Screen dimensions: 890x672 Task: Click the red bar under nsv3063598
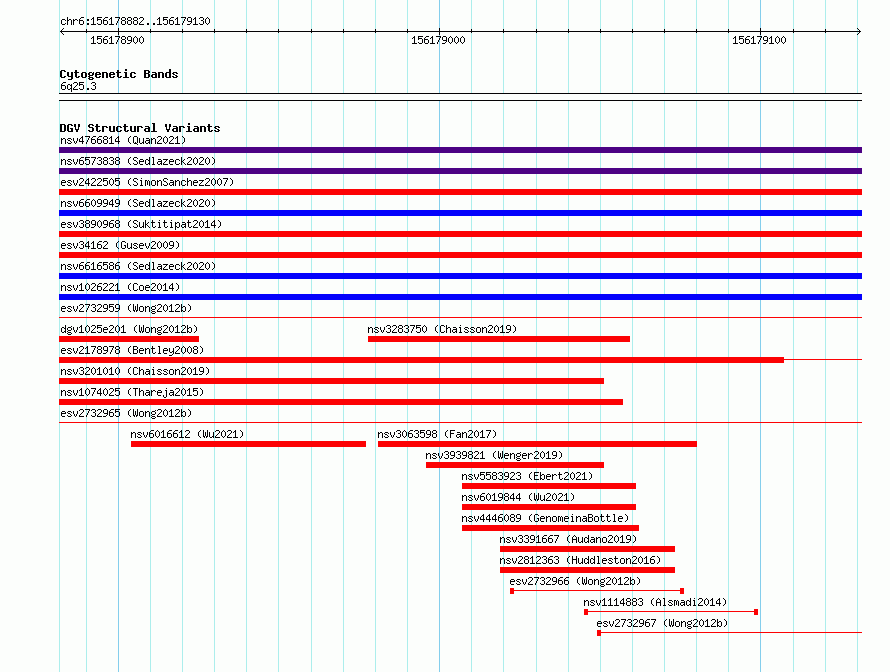point(537,444)
